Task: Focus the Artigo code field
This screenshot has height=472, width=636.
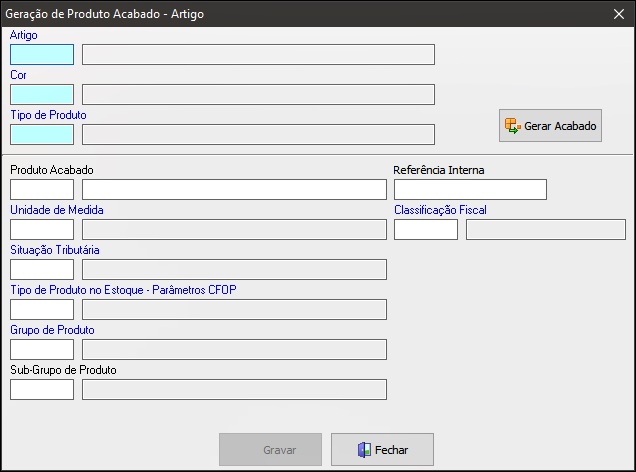Action: point(42,55)
